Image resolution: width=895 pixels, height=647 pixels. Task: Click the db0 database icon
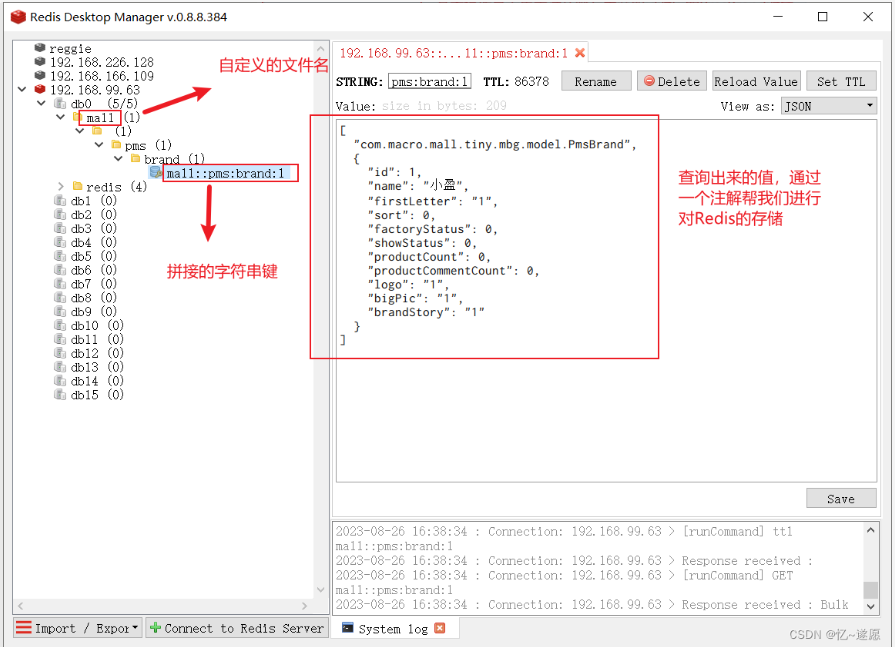pyautogui.click(x=60, y=103)
